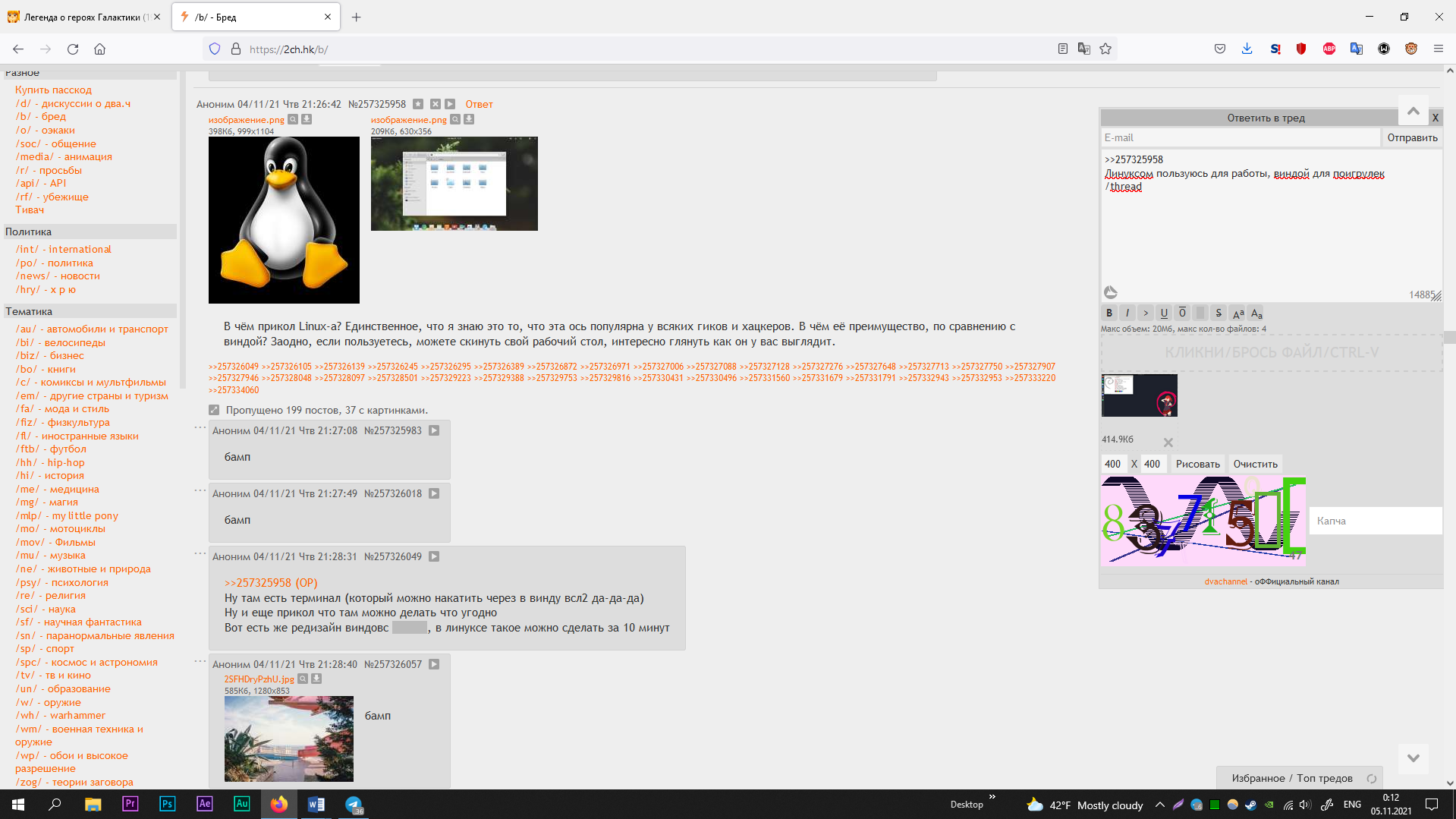Download the 2SFHDryPzhU.jpg file
This screenshot has width=1456, height=819.
click(x=316, y=679)
